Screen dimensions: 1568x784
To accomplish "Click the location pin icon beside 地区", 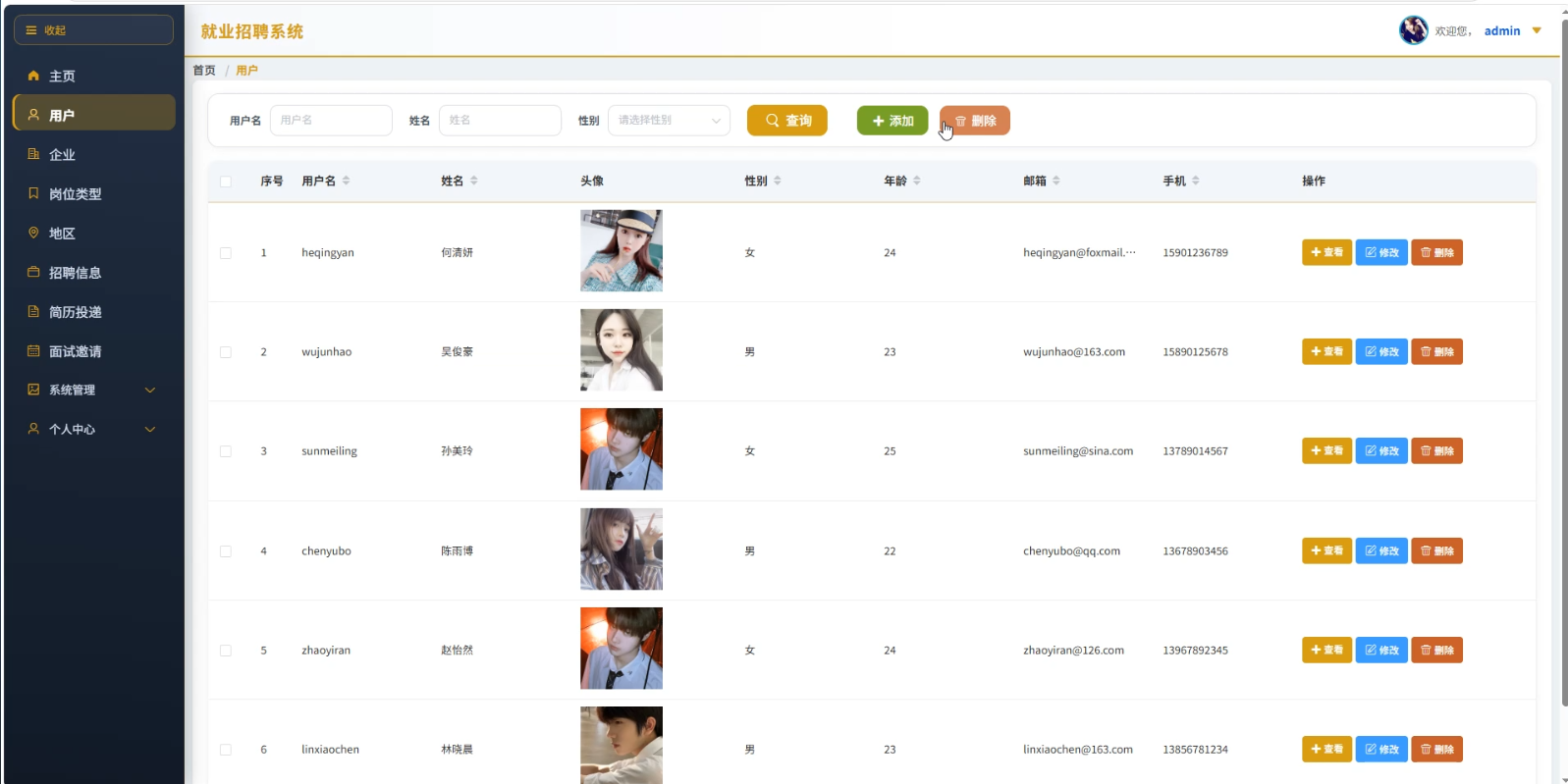I will point(33,233).
